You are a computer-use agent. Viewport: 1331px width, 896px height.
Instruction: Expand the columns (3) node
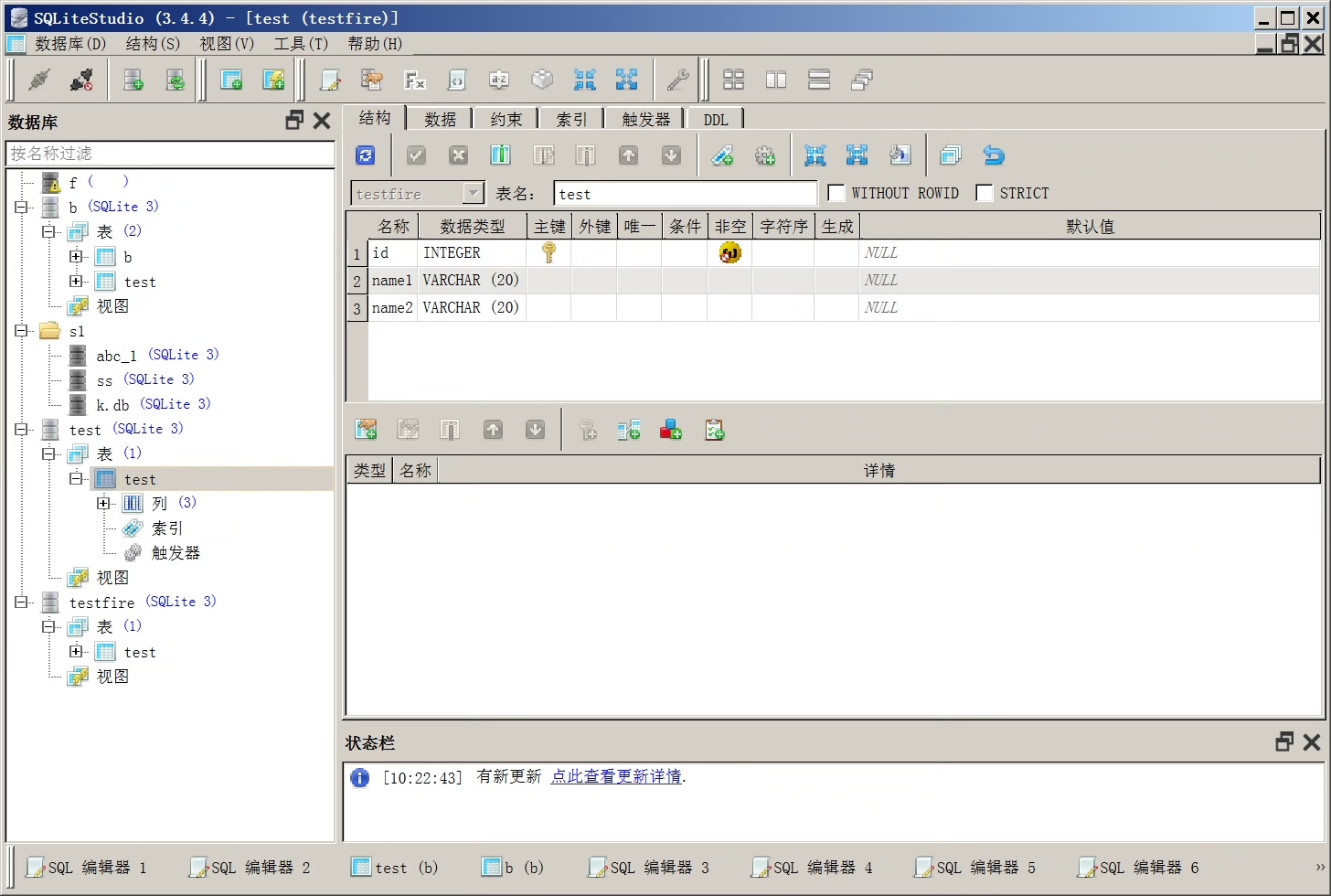pos(103,503)
